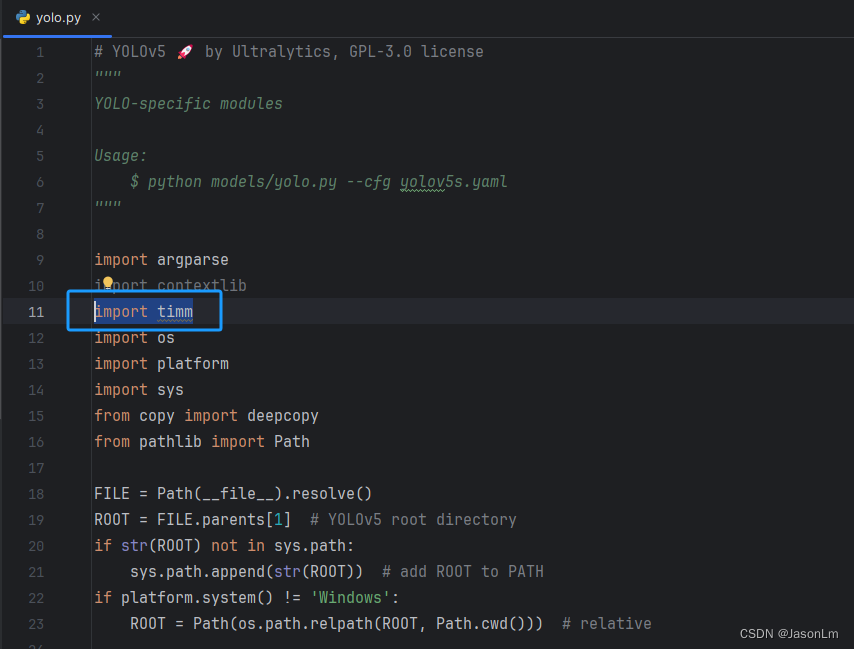Image resolution: width=854 pixels, height=649 pixels.
Task: Click 'os.path.relpath' on line 23
Action: tap(305, 624)
